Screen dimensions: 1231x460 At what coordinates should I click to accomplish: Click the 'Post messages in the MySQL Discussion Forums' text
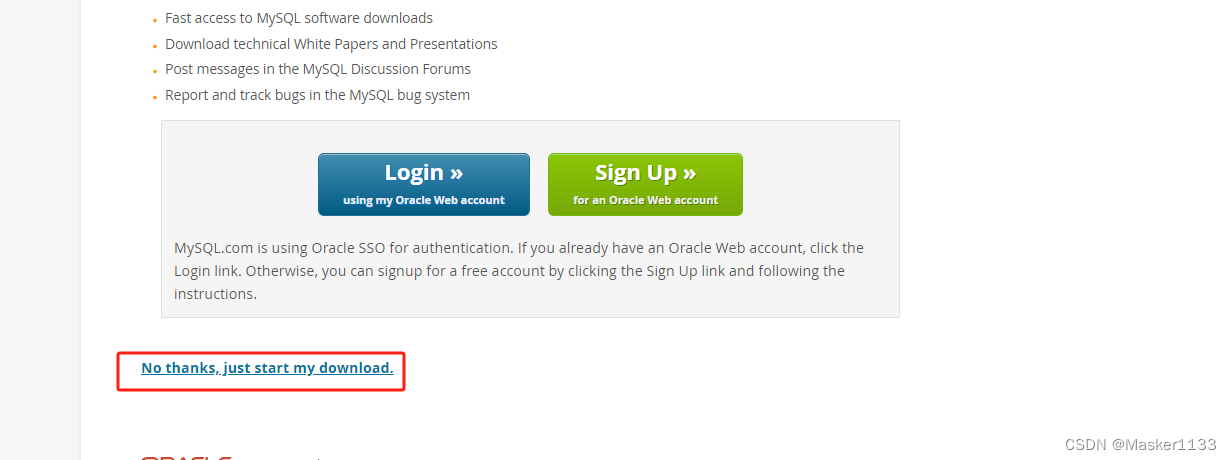pos(318,69)
